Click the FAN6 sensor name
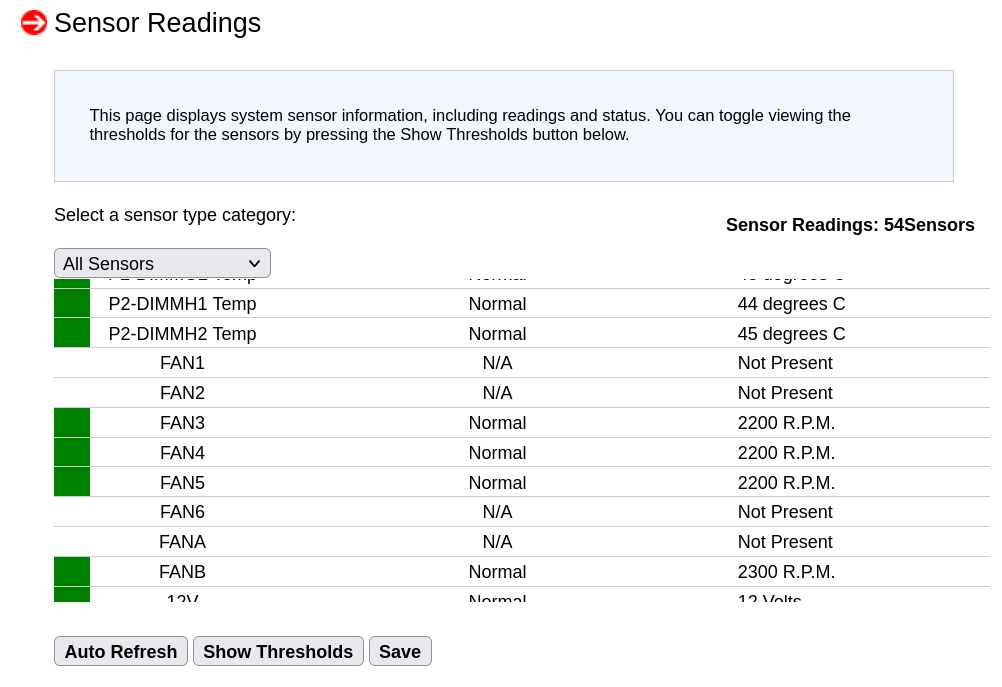Screen dimensions: 1002x687 coord(182,512)
